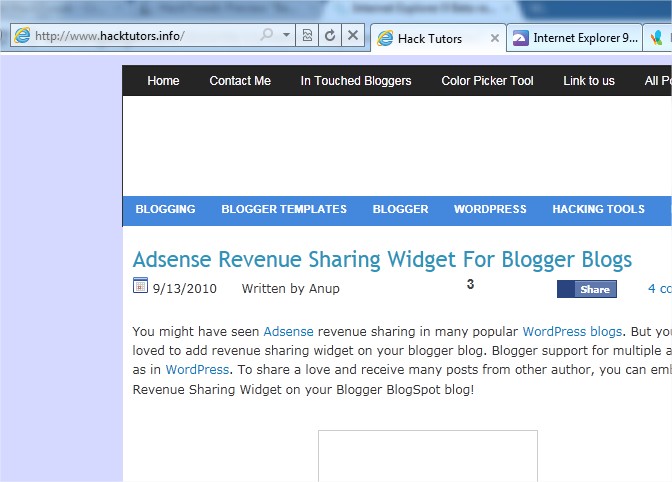Click the Internet Explorer 9 tab favicon

(x=520, y=38)
